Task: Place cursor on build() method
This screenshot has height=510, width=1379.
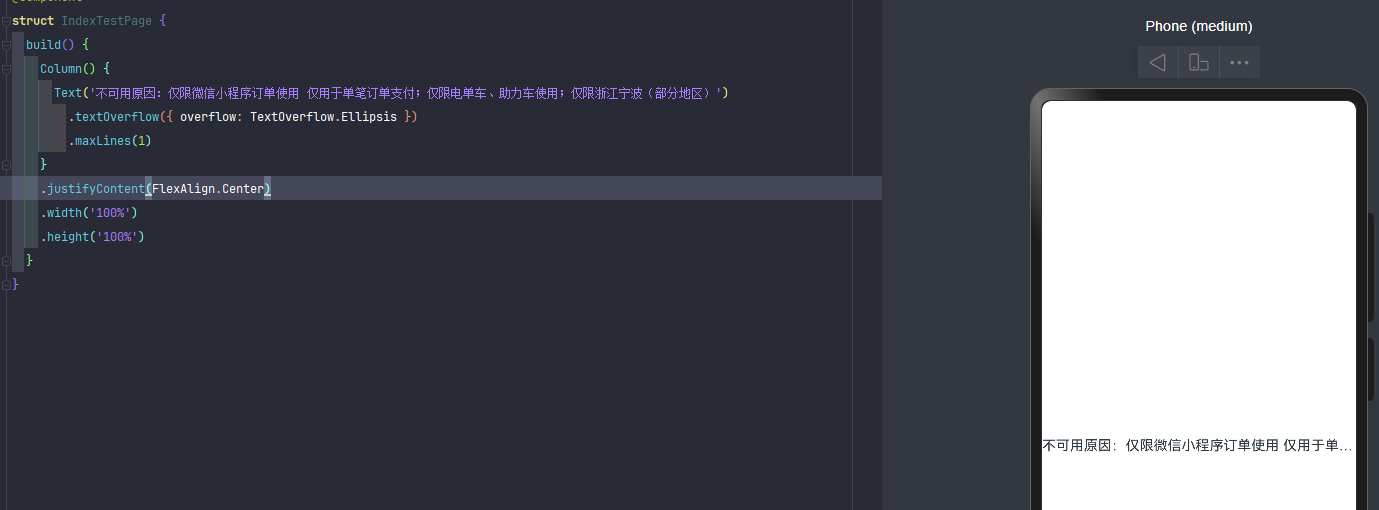Action: tap(50, 45)
